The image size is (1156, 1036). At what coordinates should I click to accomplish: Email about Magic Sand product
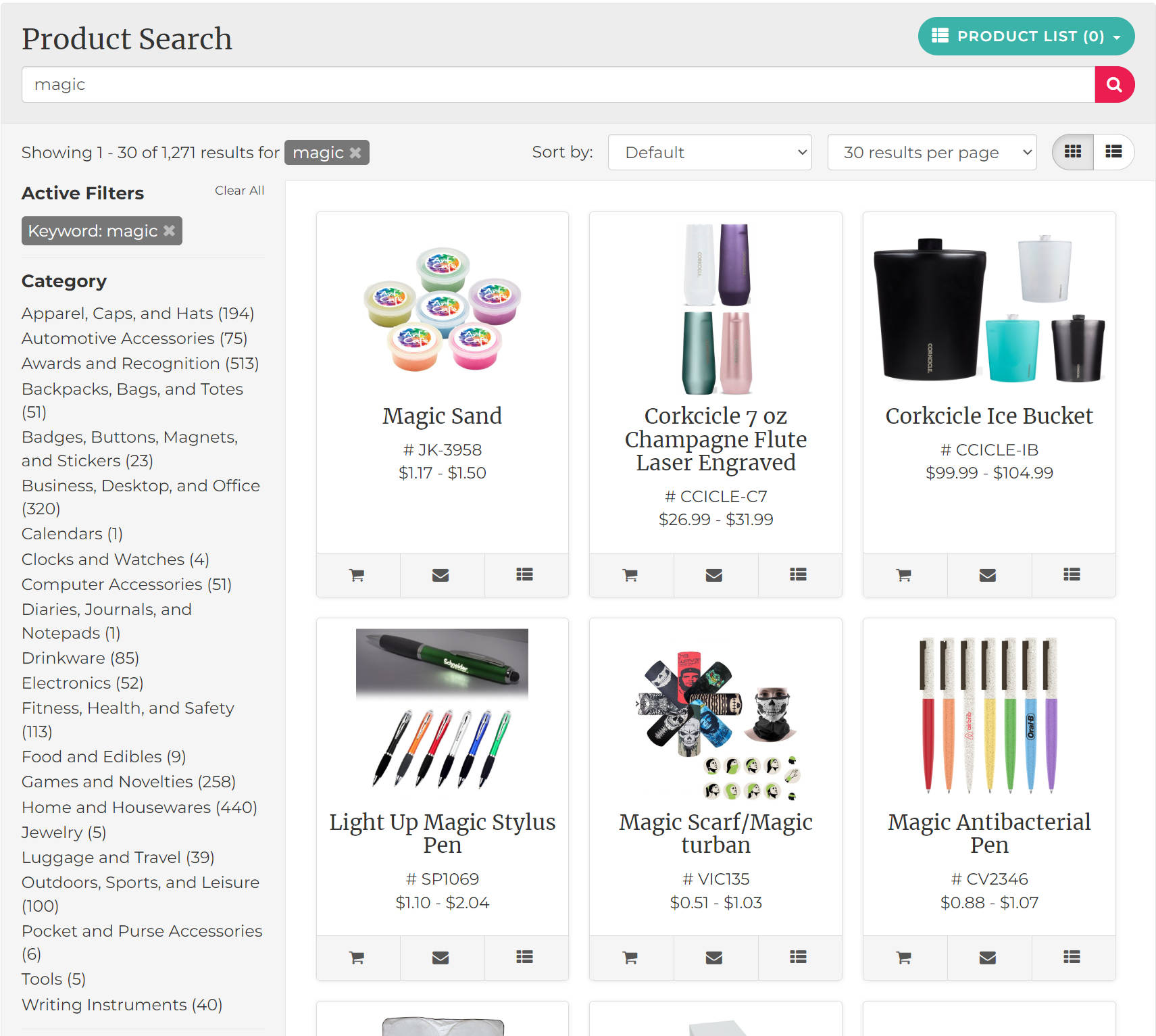click(x=441, y=575)
